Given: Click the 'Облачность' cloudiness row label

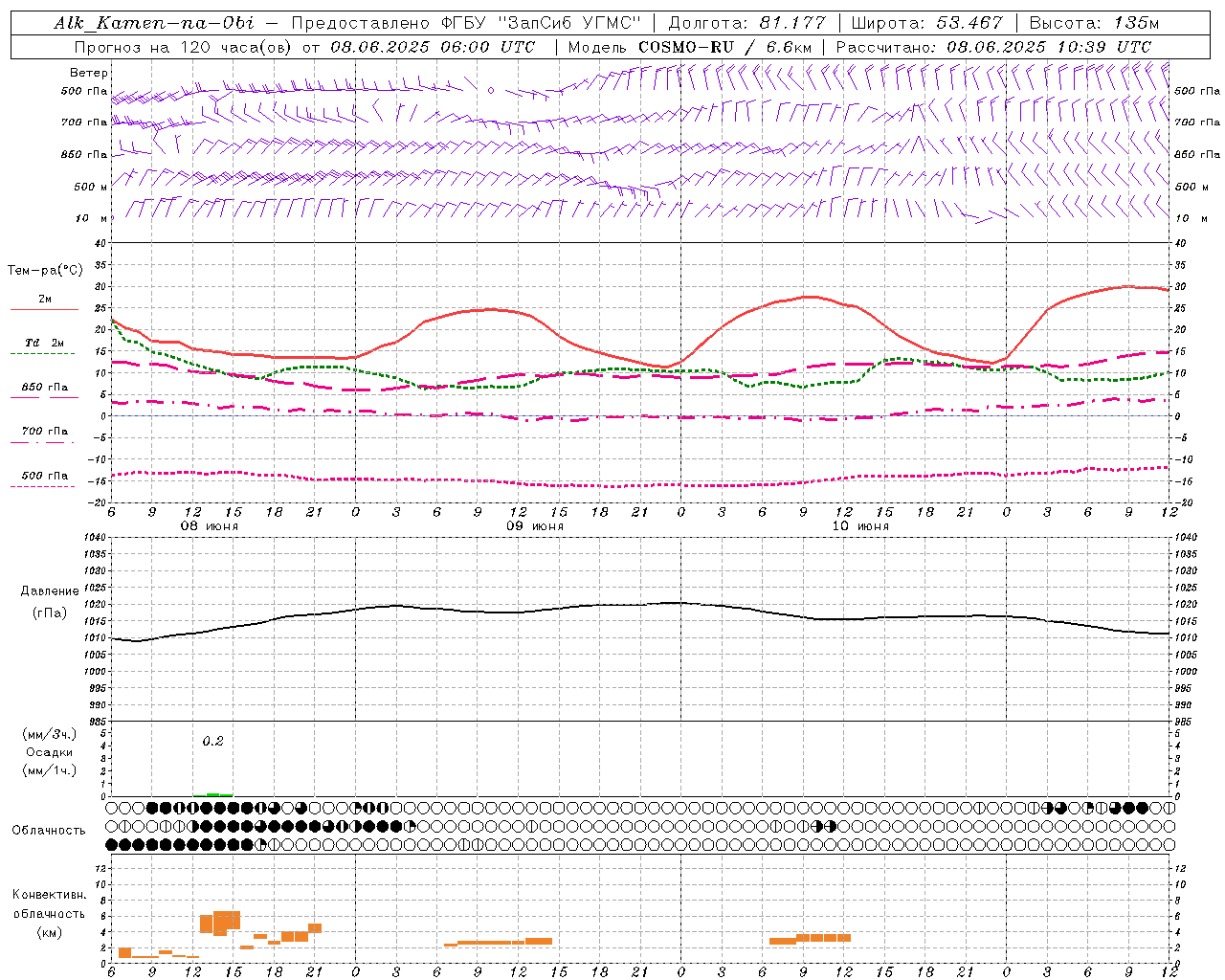Looking at the screenshot, I should (x=49, y=831).
